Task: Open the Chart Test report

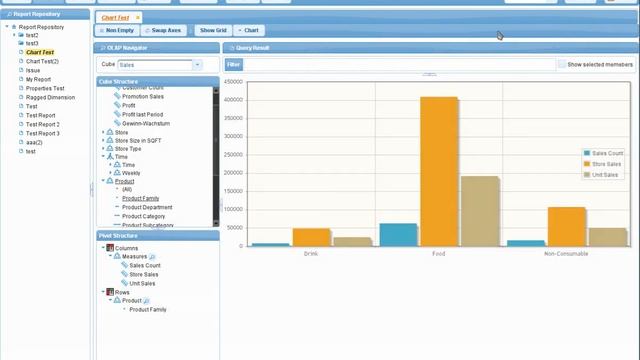Action: tap(40, 52)
